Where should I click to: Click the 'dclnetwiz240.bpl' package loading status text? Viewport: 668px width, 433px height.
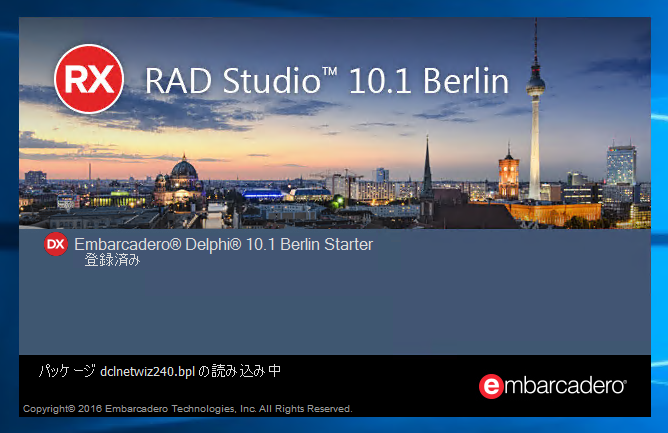160,371
